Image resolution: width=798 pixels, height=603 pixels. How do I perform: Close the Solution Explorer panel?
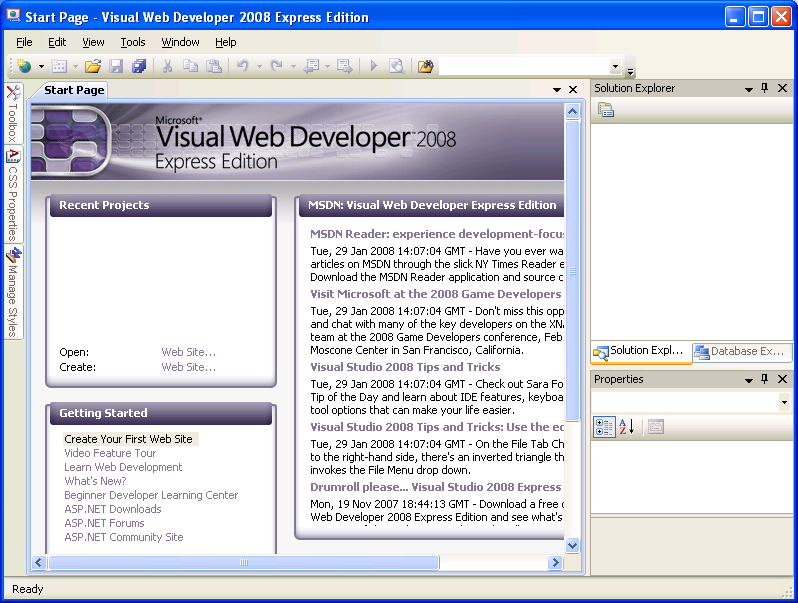[783, 88]
